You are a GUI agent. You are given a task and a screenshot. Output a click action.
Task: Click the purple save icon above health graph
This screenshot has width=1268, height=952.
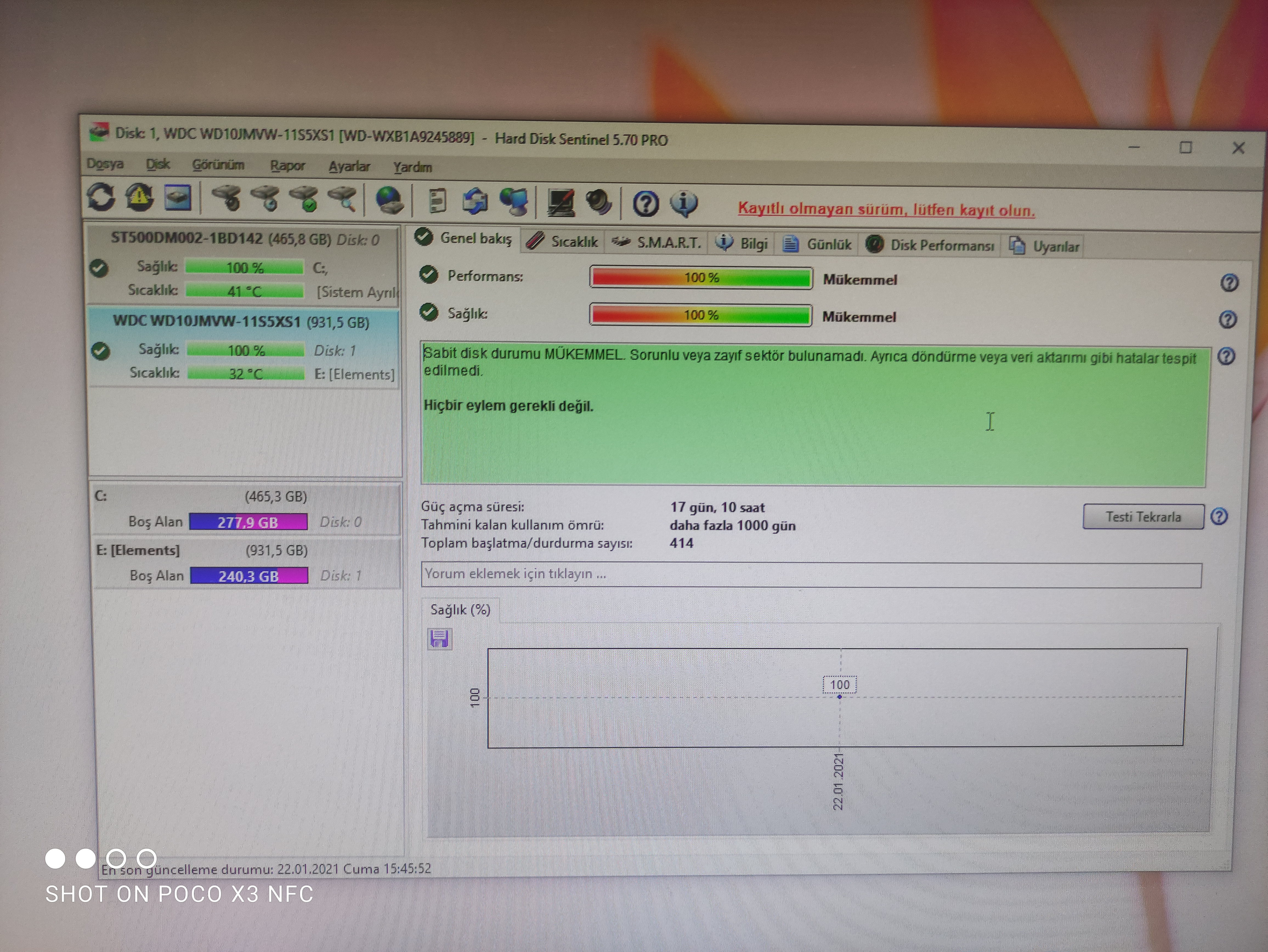[x=440, y=639]
